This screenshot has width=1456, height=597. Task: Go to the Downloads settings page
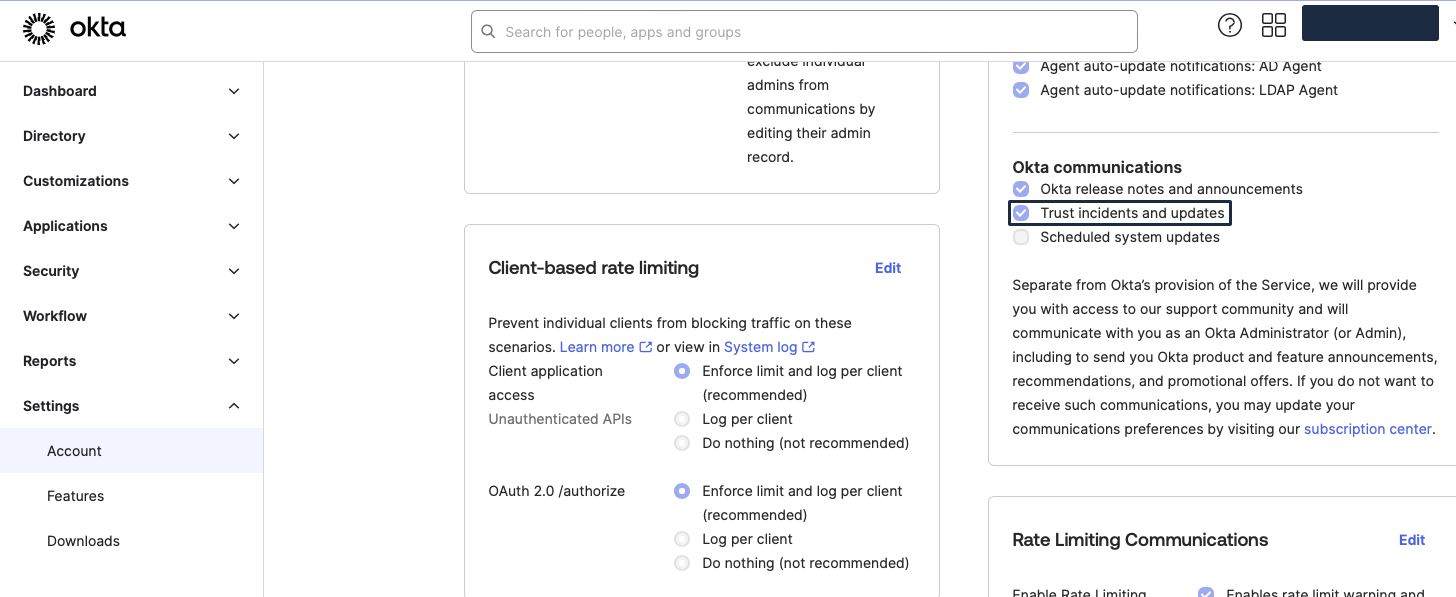[x=83, y=541]
